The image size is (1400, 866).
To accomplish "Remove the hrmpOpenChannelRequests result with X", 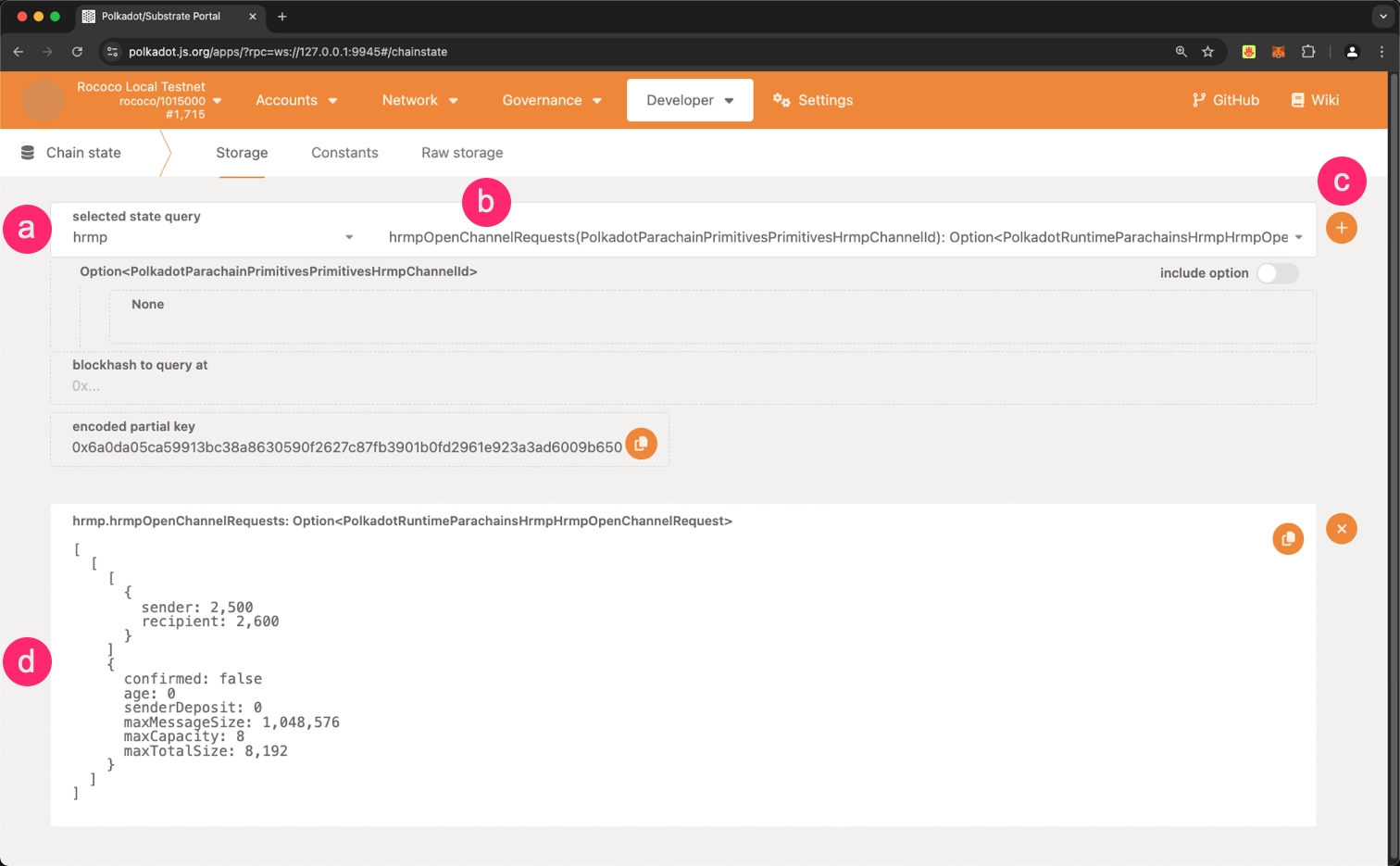I will 1341,529.
